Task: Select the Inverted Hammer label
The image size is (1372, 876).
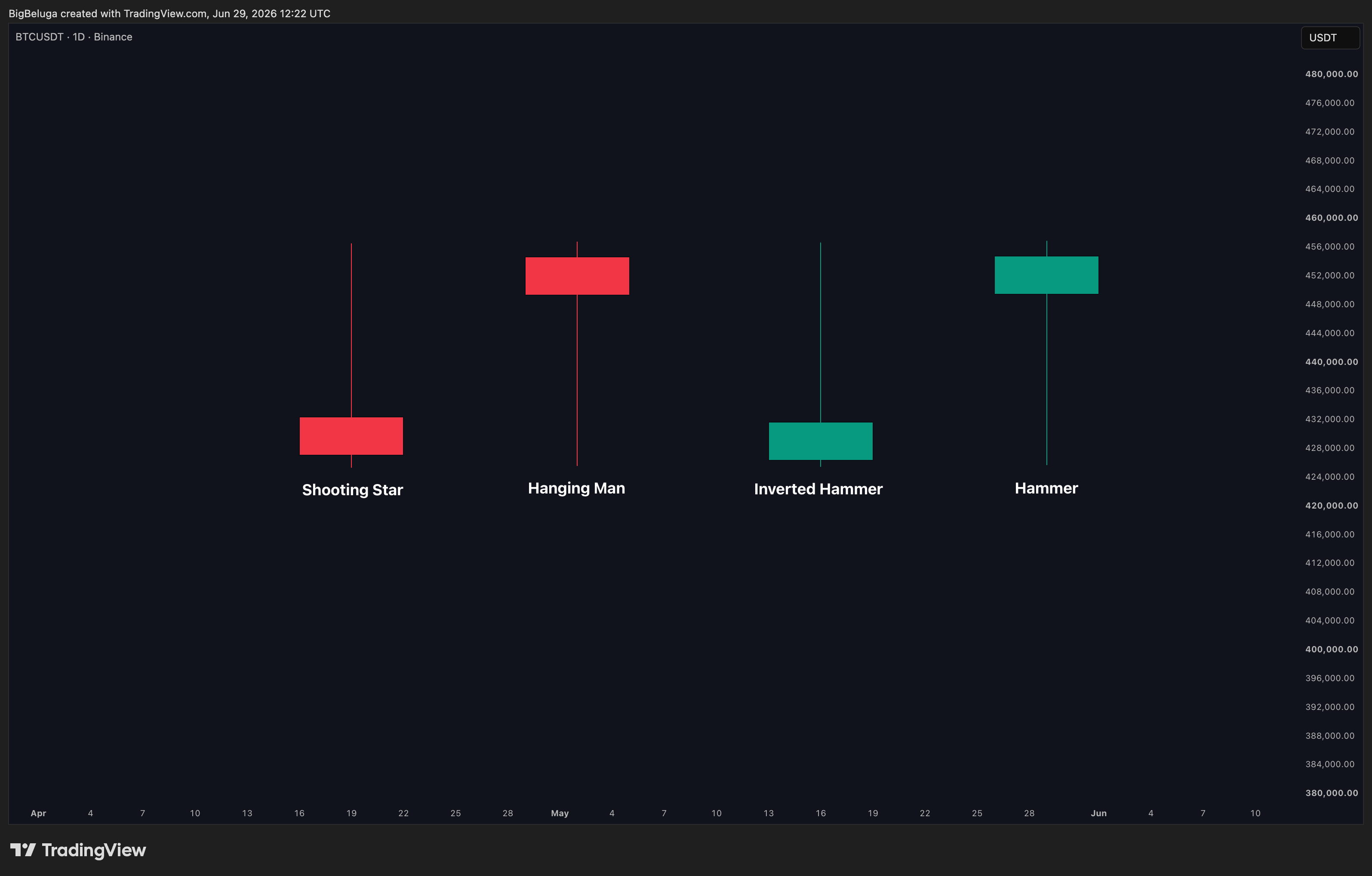Action: [x=818, y=489]
